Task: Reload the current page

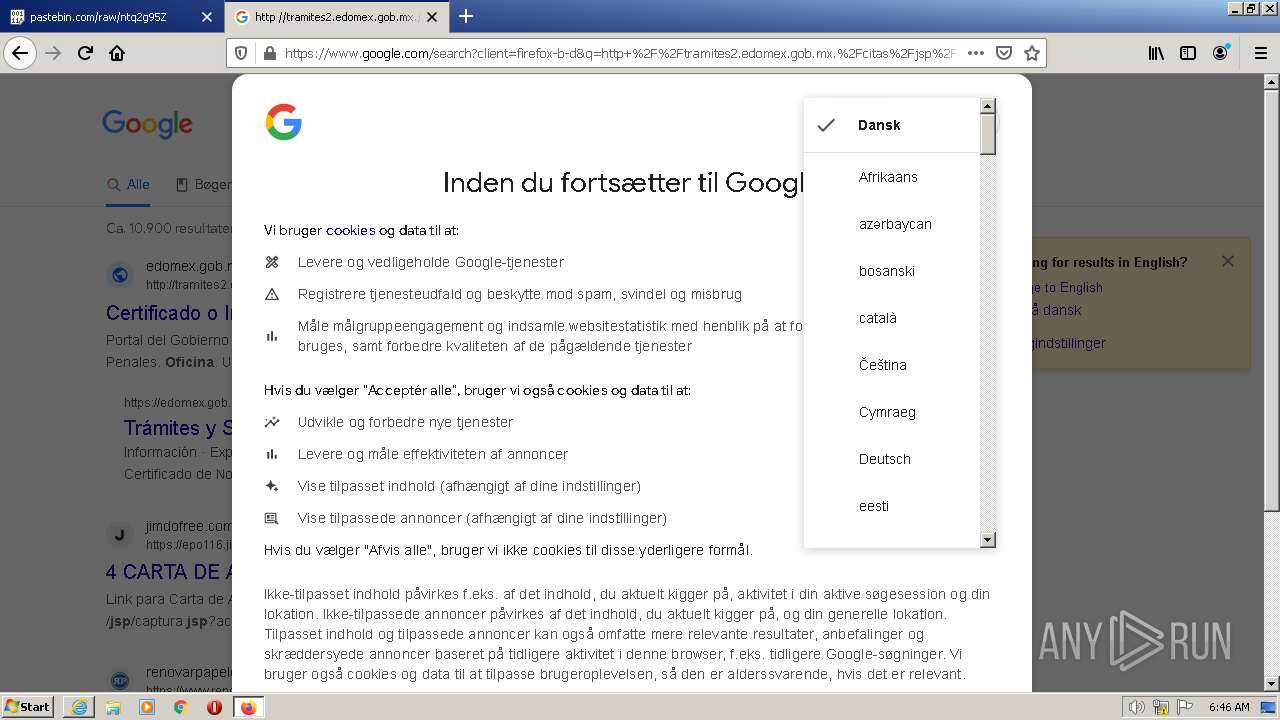Action: pos(86,53)
